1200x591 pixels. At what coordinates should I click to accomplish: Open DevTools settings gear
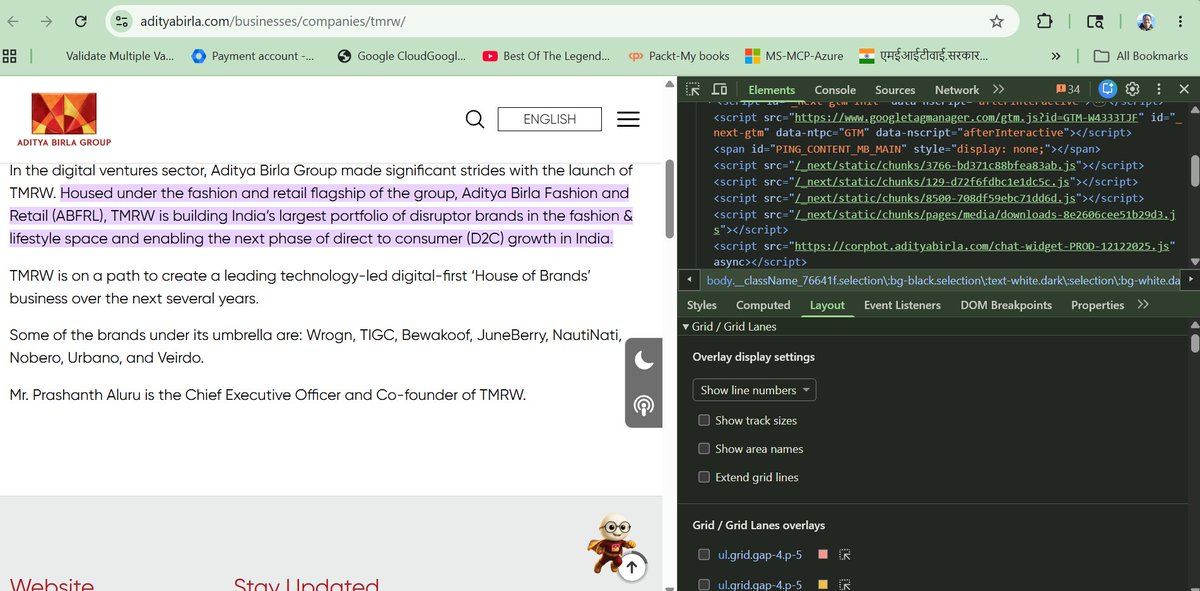[x=1133, y=89]
